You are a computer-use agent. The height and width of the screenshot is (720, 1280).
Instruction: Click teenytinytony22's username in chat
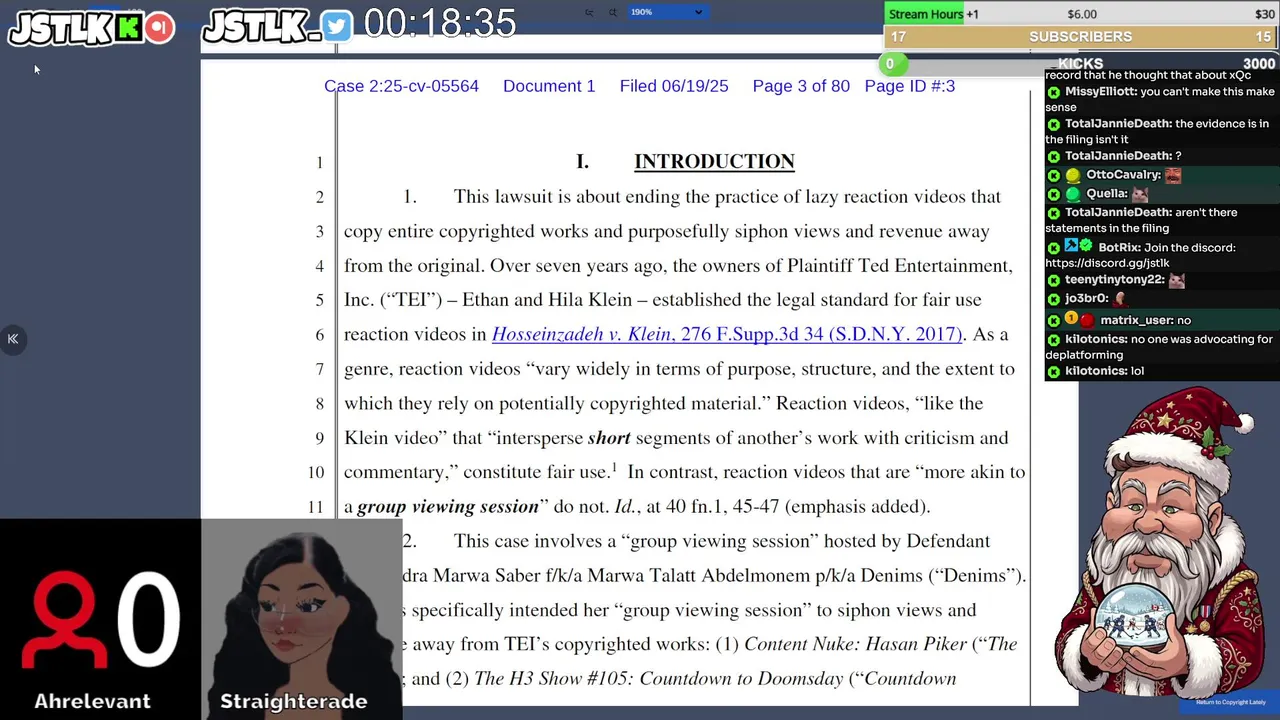click(1114, 280)
